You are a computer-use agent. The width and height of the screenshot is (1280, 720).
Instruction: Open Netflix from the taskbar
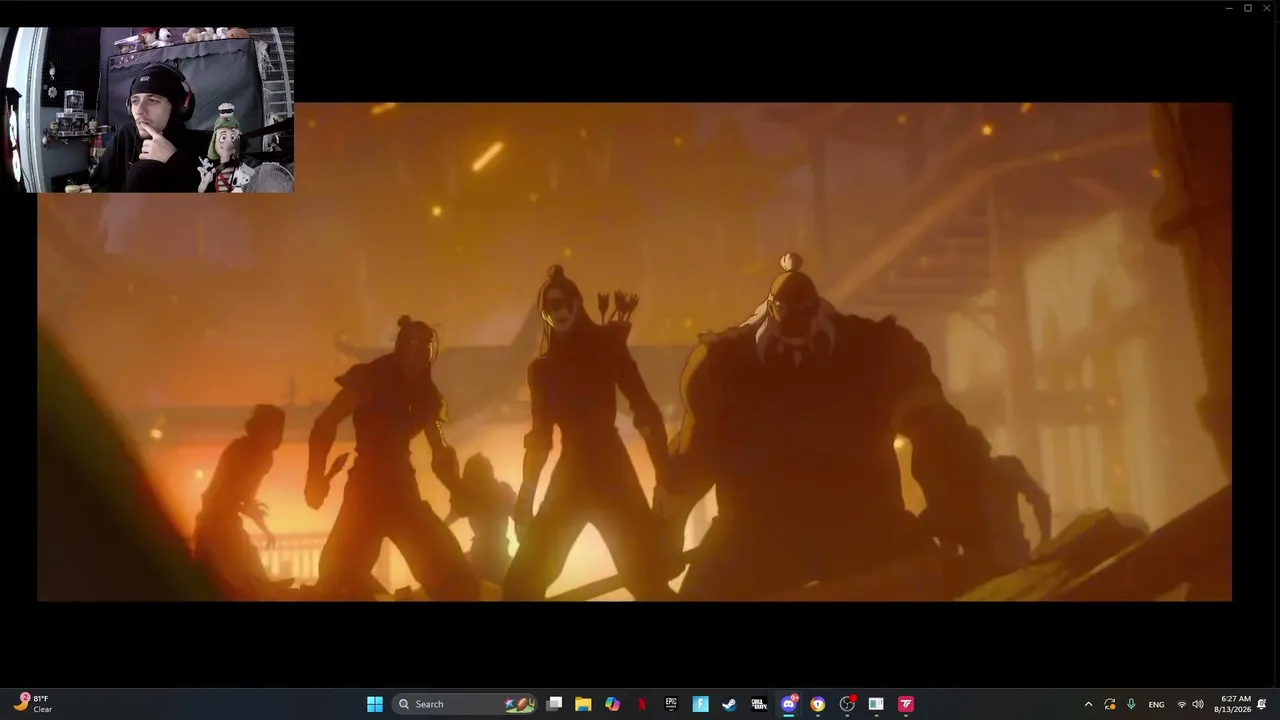(641, 704)
